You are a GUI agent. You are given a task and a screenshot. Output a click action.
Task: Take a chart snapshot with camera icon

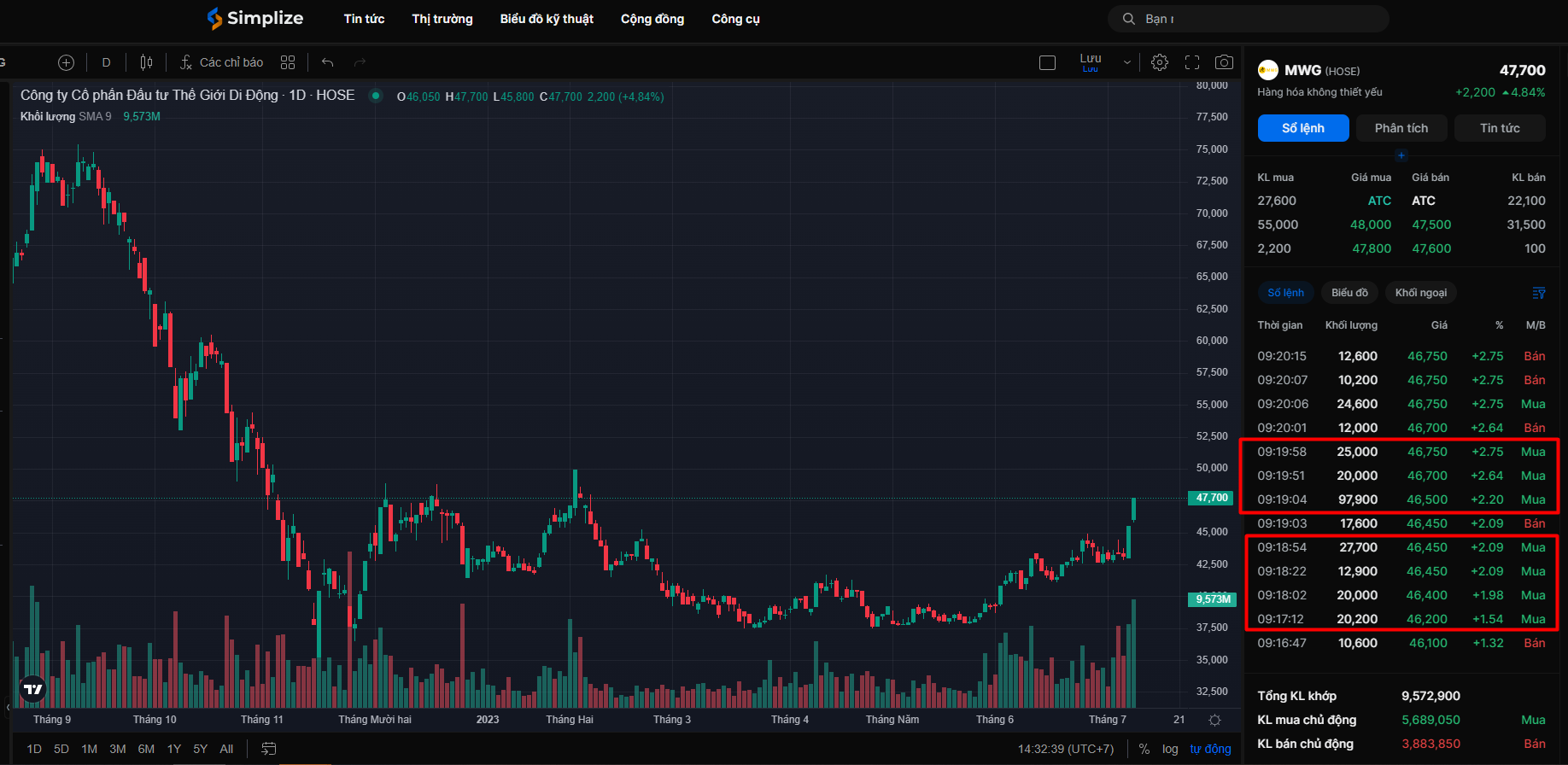[1224, 62]
